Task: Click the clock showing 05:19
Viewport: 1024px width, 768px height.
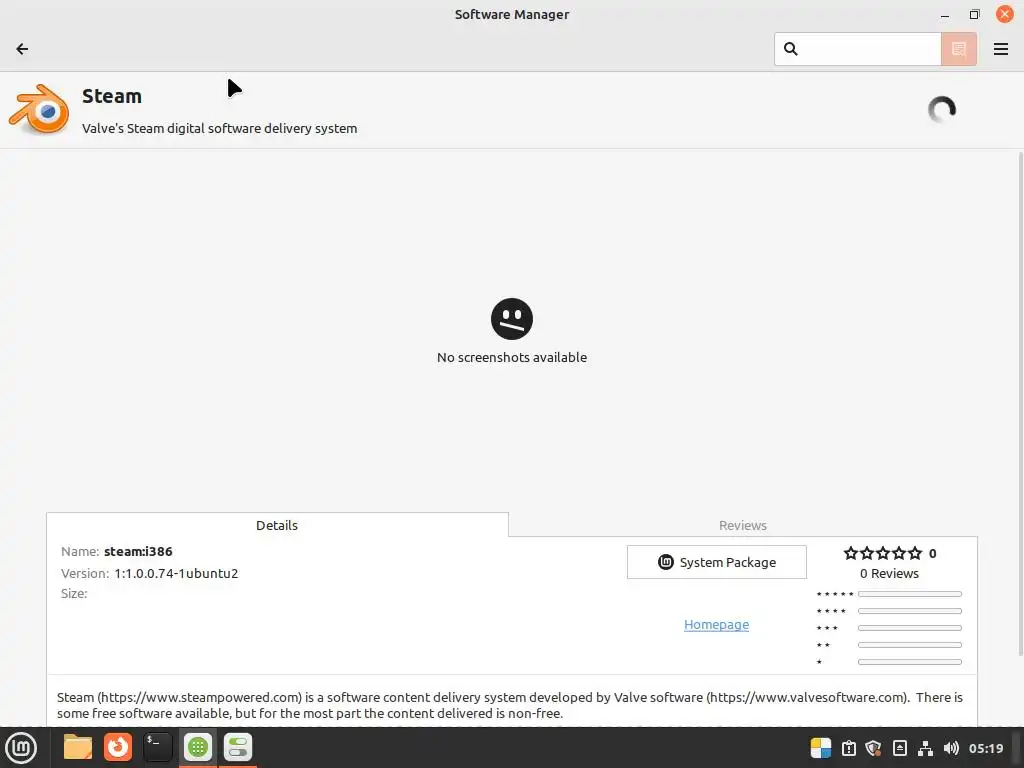Action: point(986,748)
